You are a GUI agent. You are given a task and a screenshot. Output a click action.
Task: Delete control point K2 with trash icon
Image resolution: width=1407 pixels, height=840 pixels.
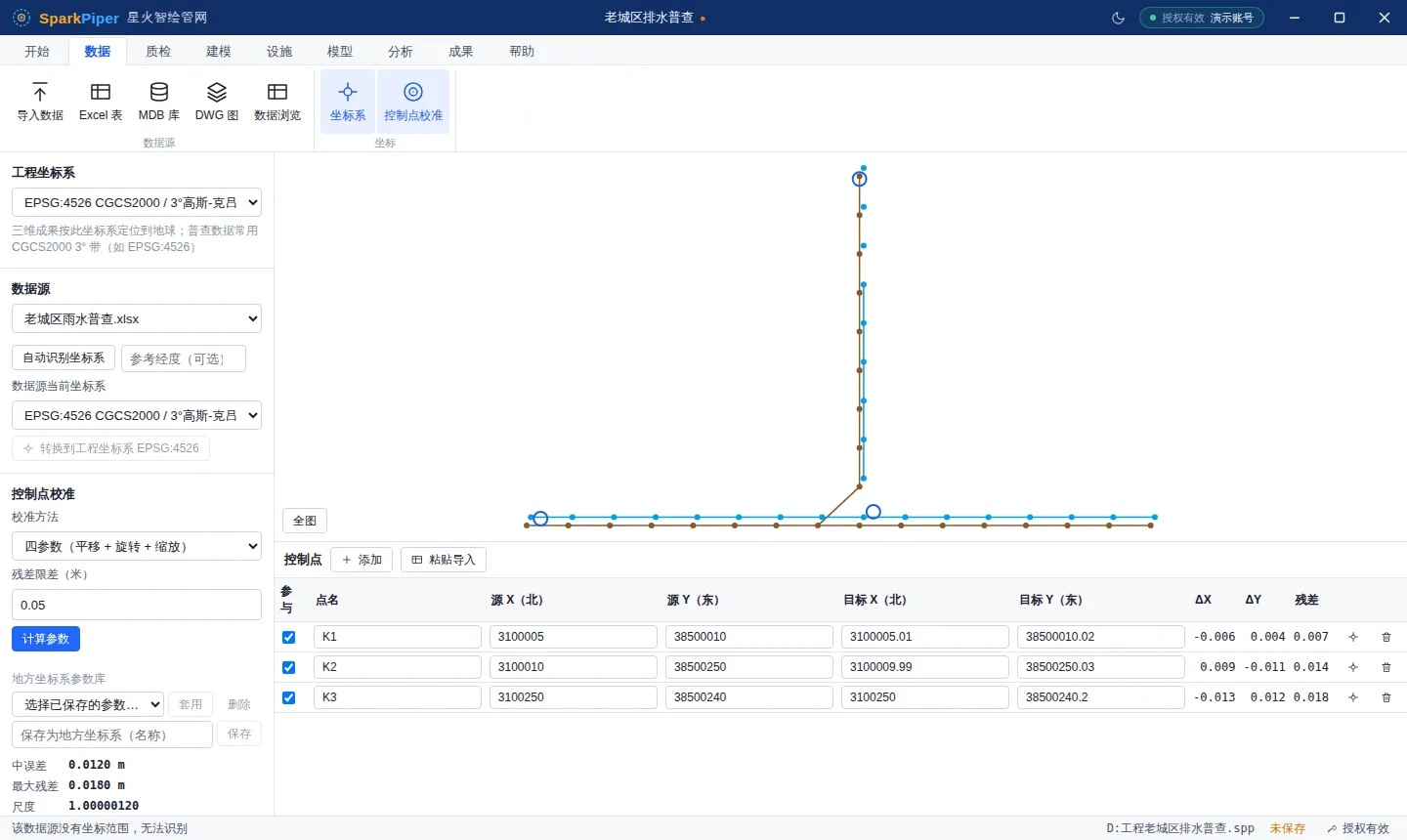pyautogui.click(x=1386, y=667)
